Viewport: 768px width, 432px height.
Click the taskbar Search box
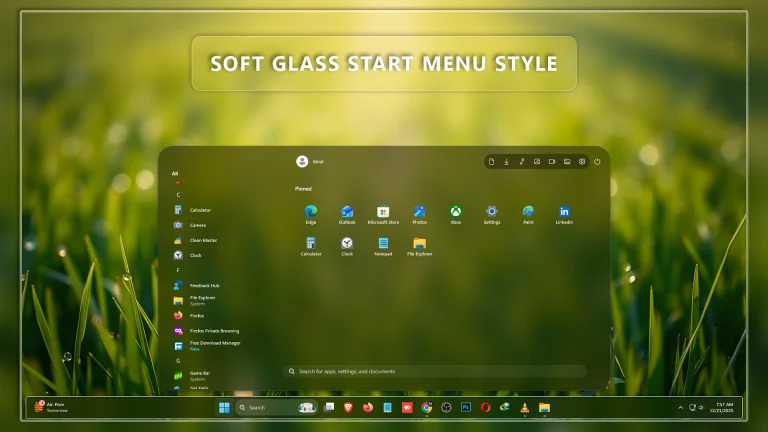tap(277, 408)
